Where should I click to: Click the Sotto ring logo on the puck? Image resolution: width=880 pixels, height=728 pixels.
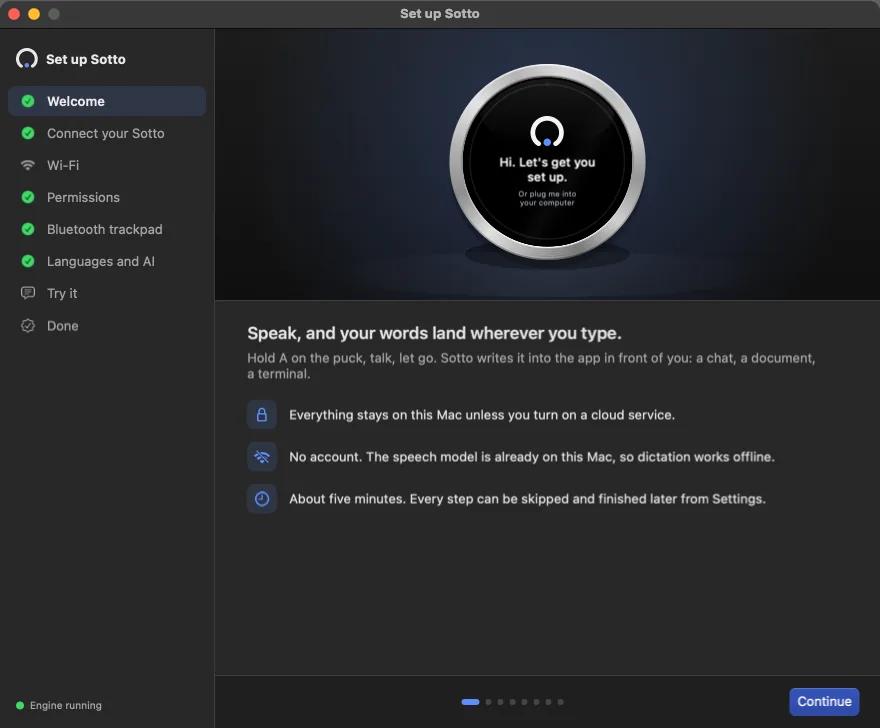547,131
